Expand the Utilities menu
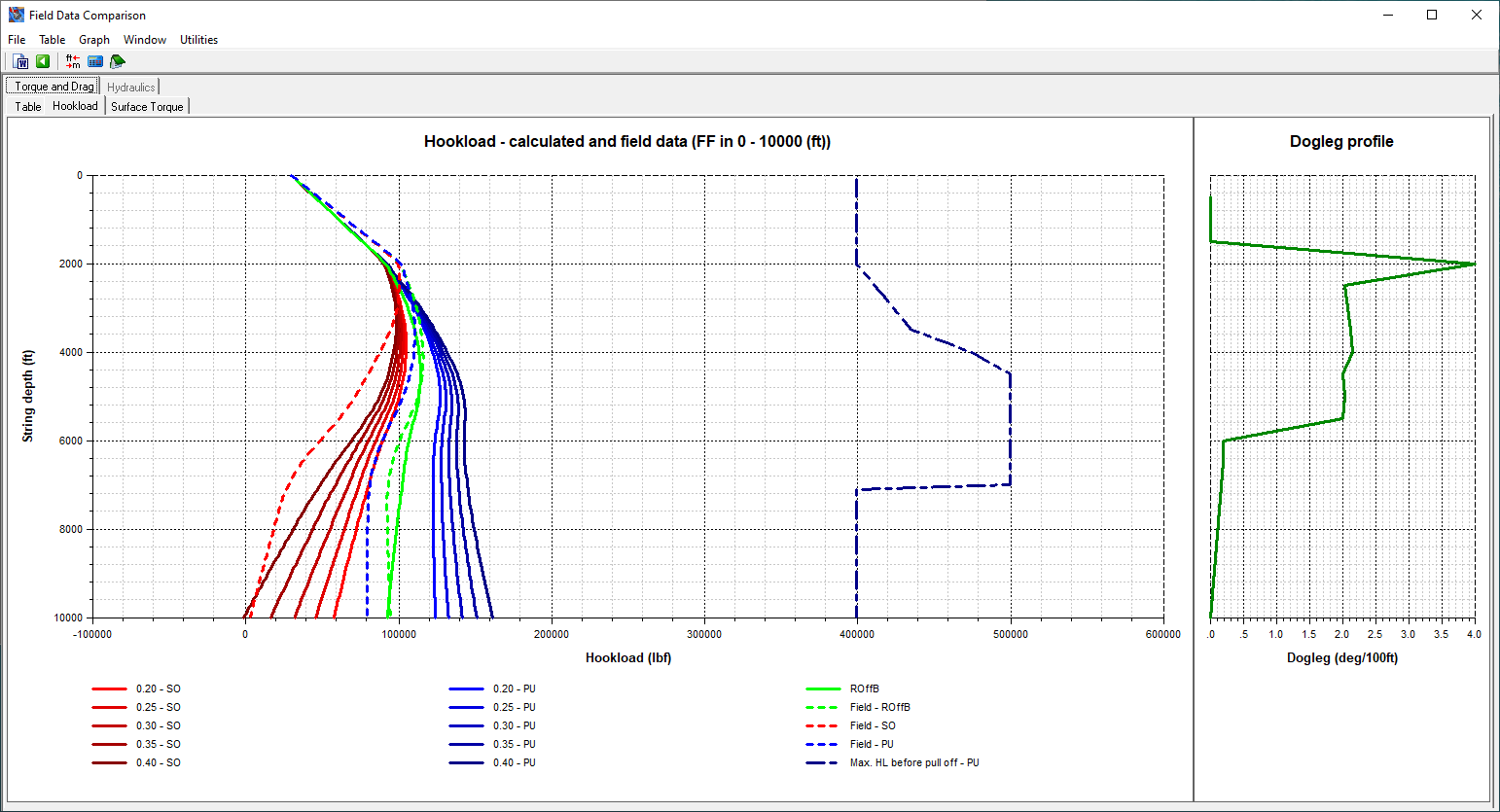1500x812 pixels. [198, 40]
